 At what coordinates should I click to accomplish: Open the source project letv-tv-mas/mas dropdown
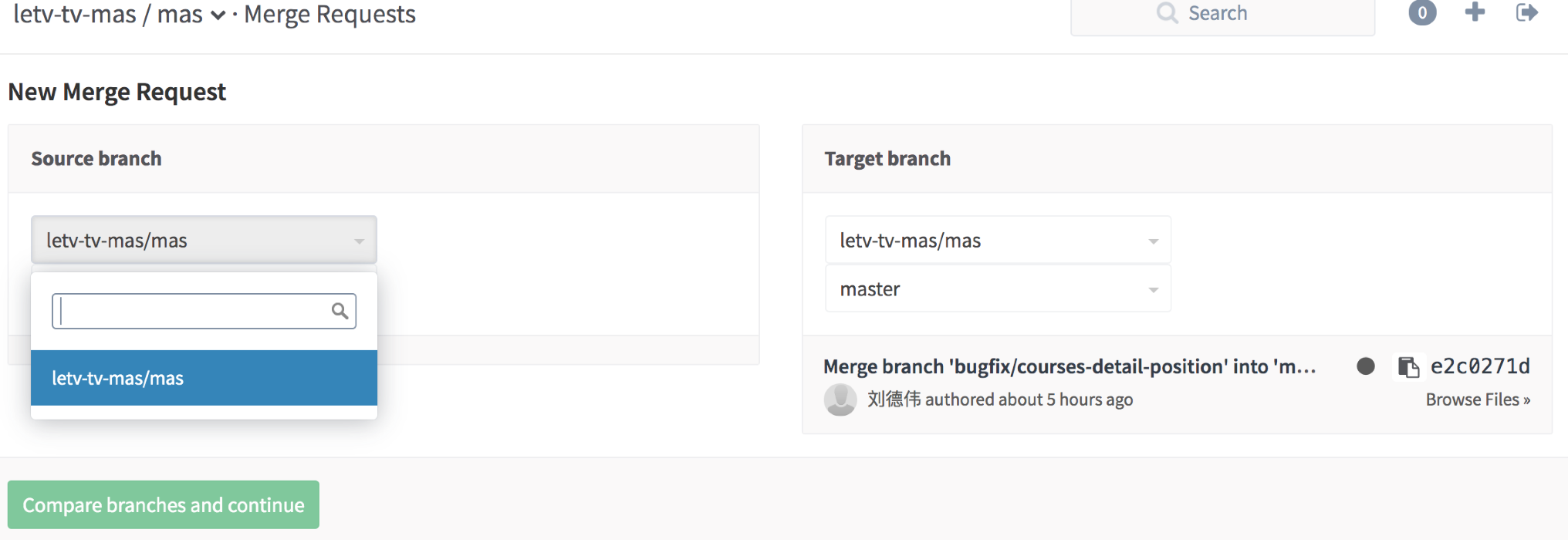204,240
